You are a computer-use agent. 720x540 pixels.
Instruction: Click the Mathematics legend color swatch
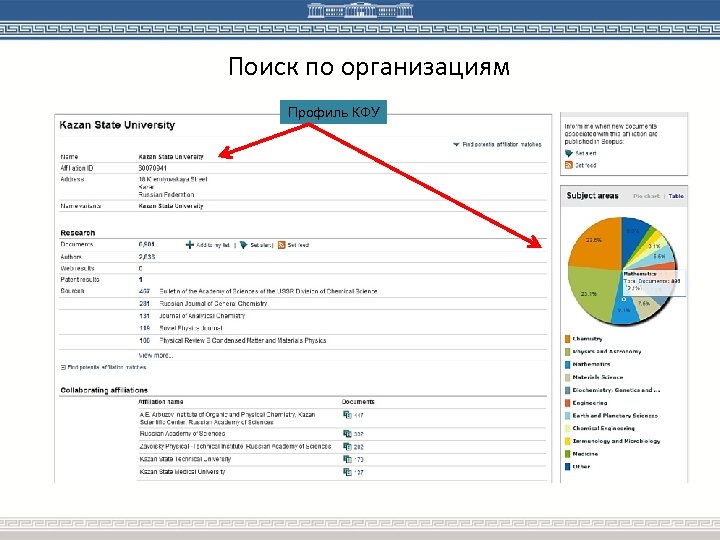(568, 365)
